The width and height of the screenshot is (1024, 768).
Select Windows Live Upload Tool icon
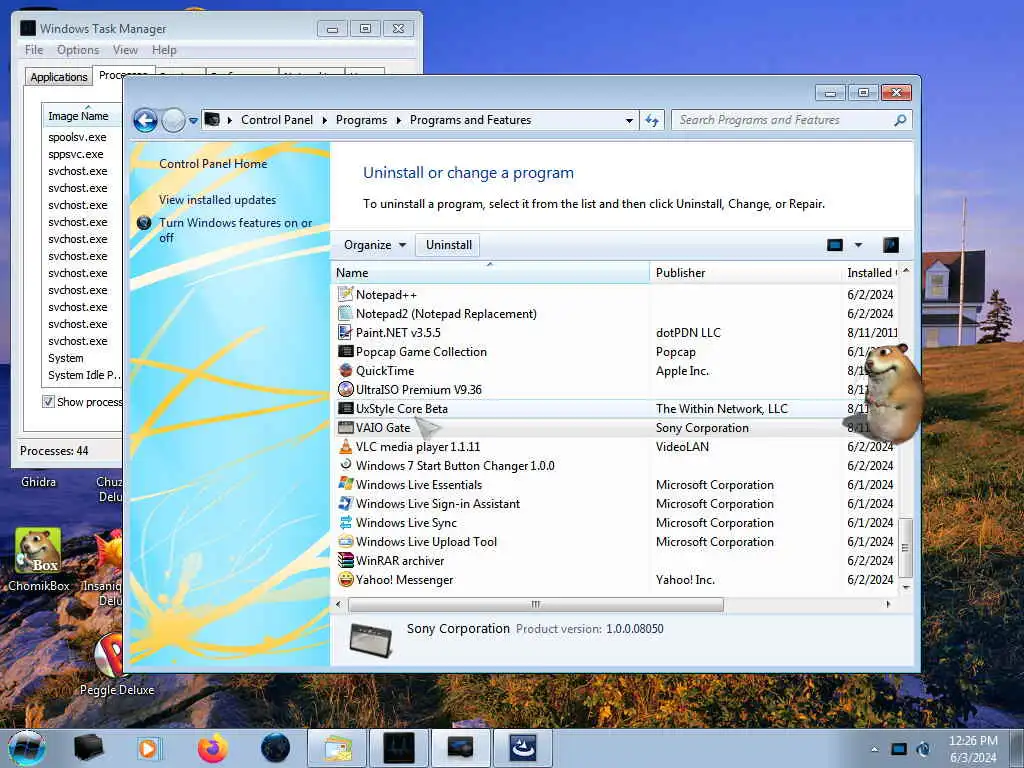click(345, 541)
